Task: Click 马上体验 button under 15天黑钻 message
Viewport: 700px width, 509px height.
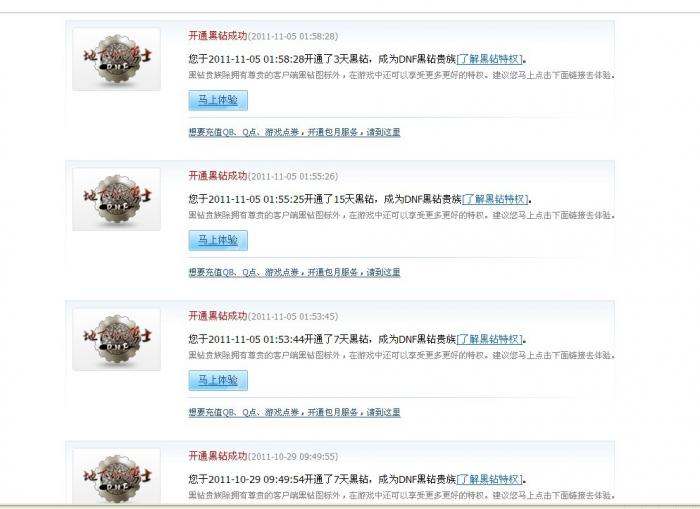Action: point(218,240)
